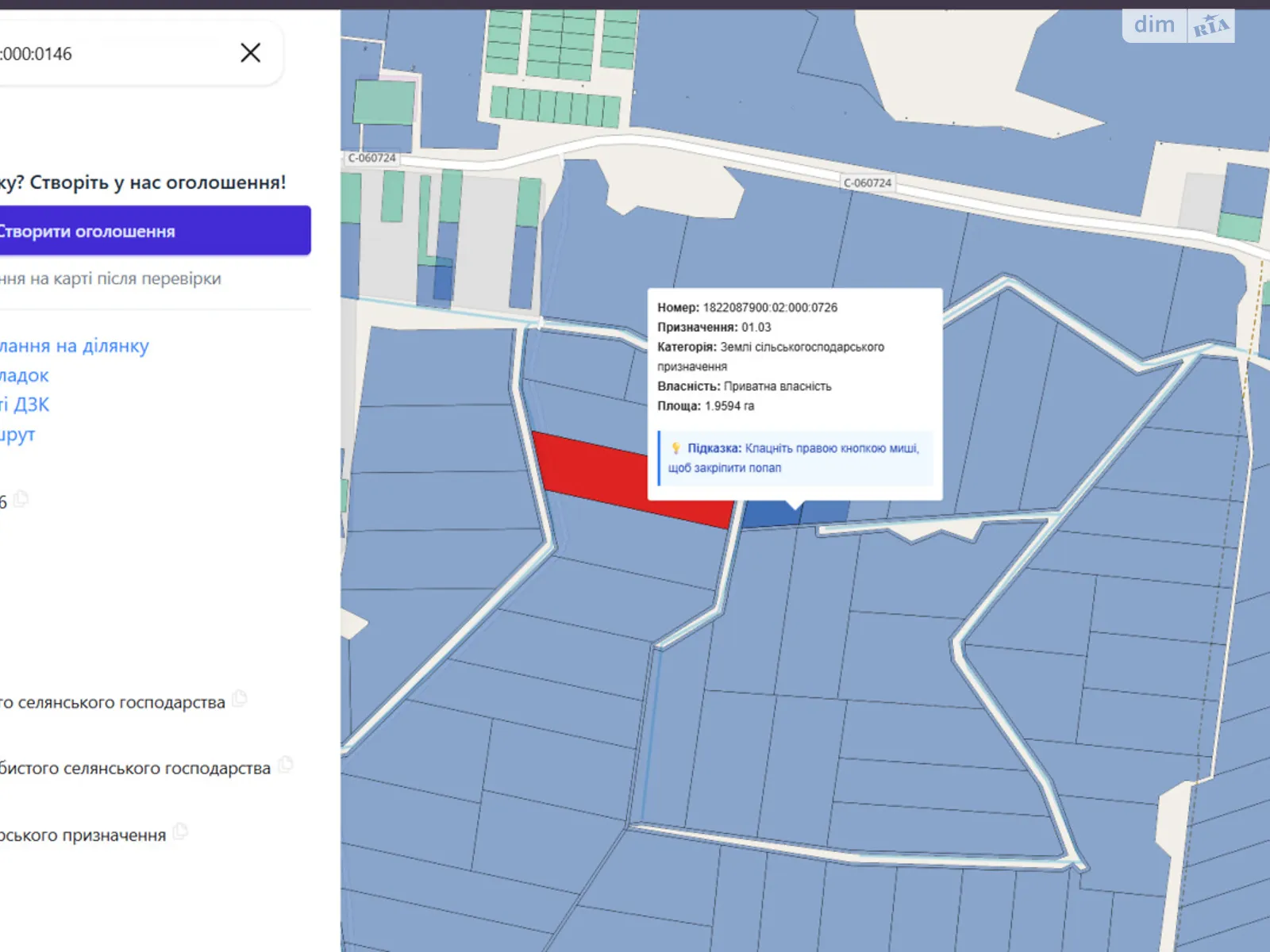Copy the cadastral number ending in 6

[x=21, y=499]
